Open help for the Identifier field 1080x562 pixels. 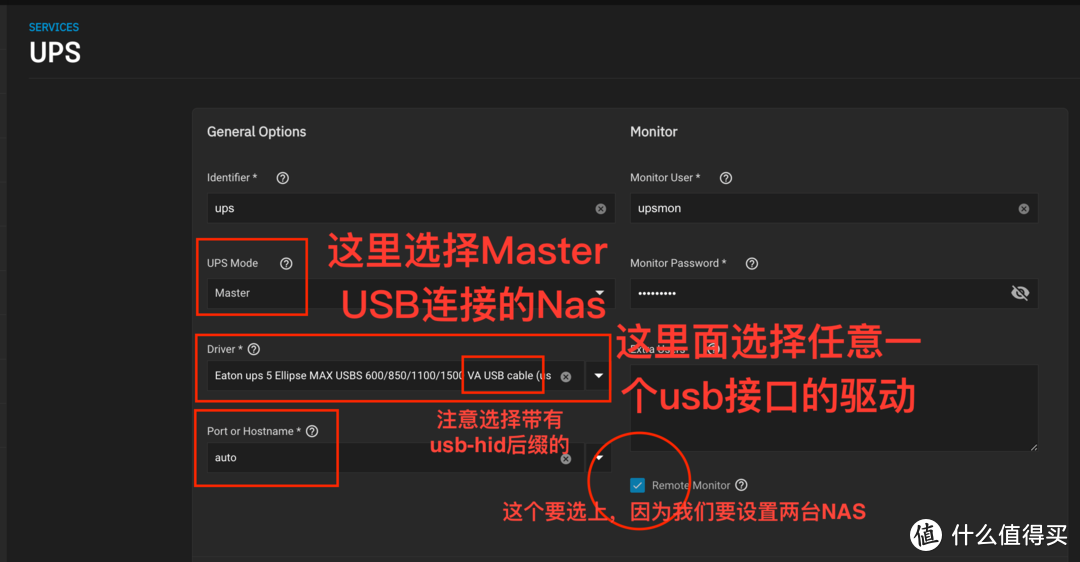(282, 178)
